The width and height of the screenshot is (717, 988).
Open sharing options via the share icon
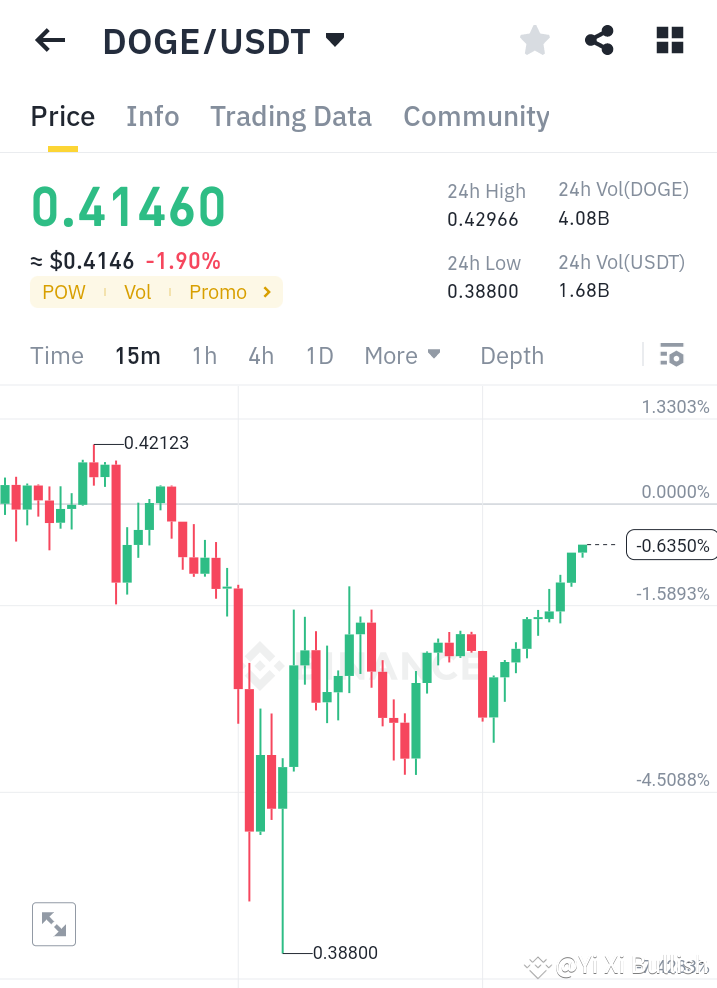(599, 40)
